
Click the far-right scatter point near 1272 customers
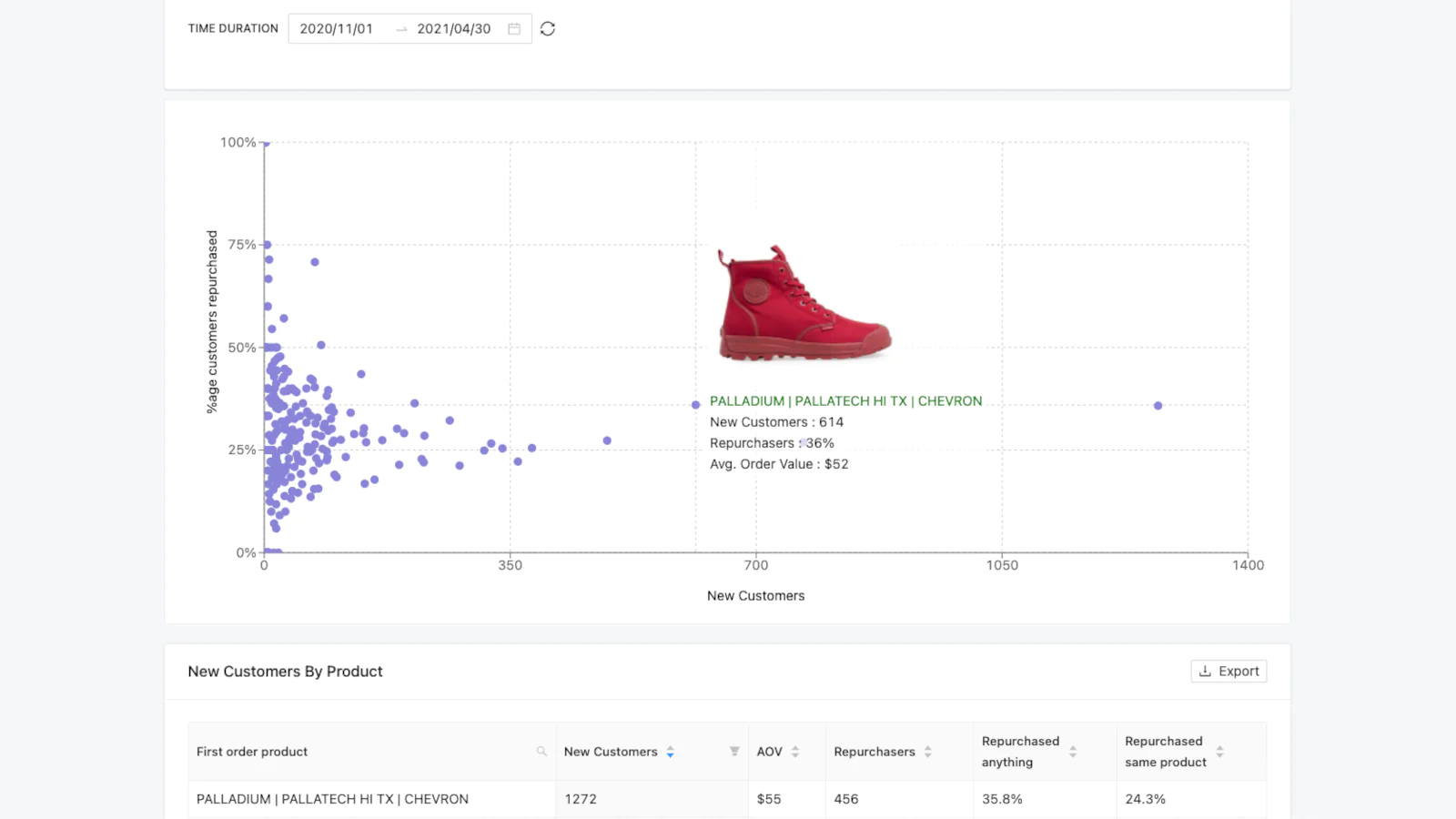tap(1158, 406)
